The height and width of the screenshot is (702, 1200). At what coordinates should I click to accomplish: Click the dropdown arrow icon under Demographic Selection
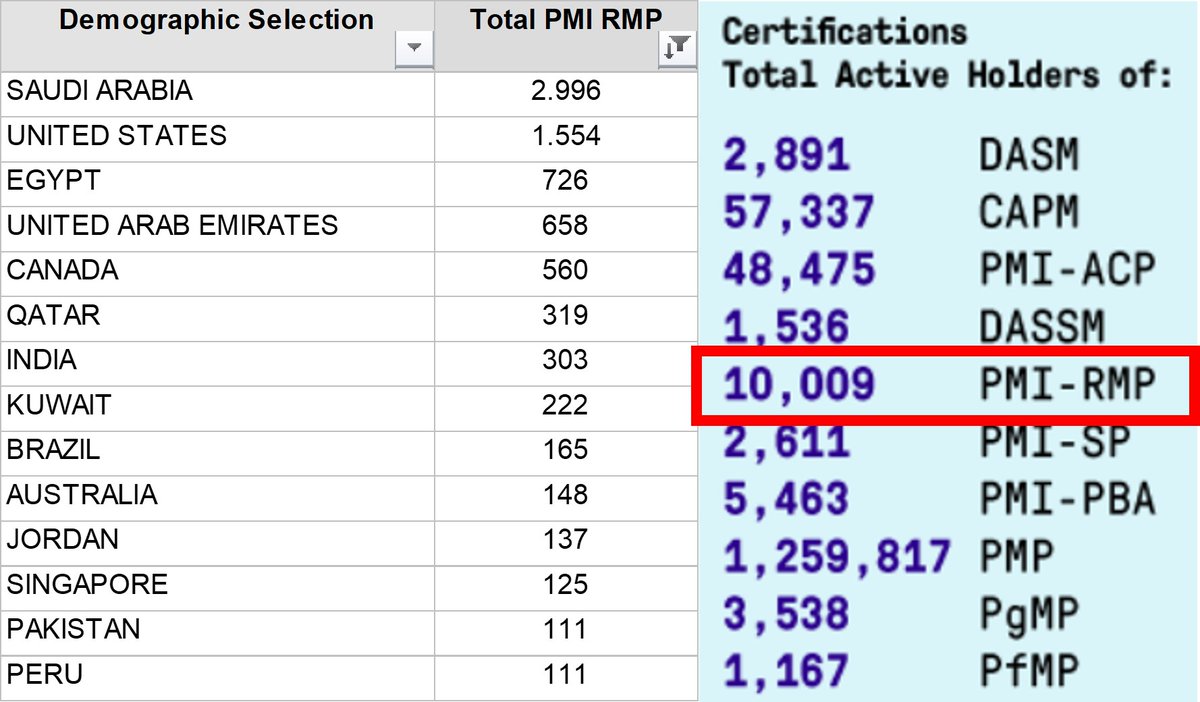coord(414,46)
